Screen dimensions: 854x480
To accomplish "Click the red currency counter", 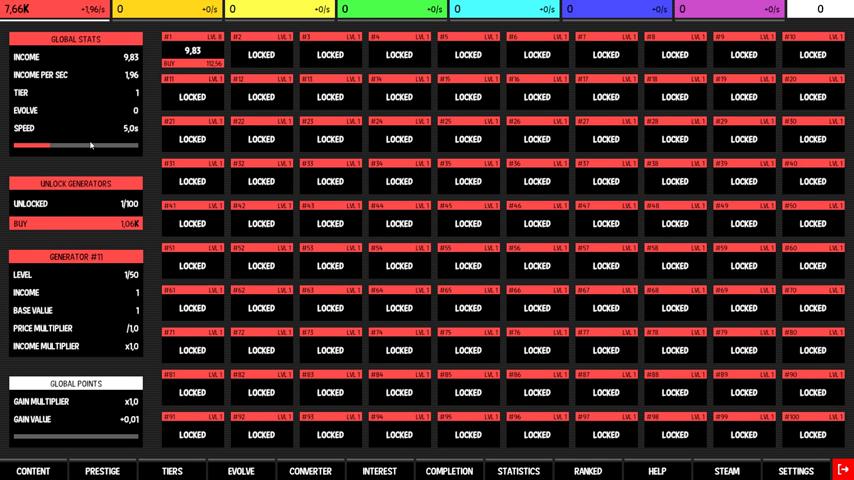I will coord(55,9).
